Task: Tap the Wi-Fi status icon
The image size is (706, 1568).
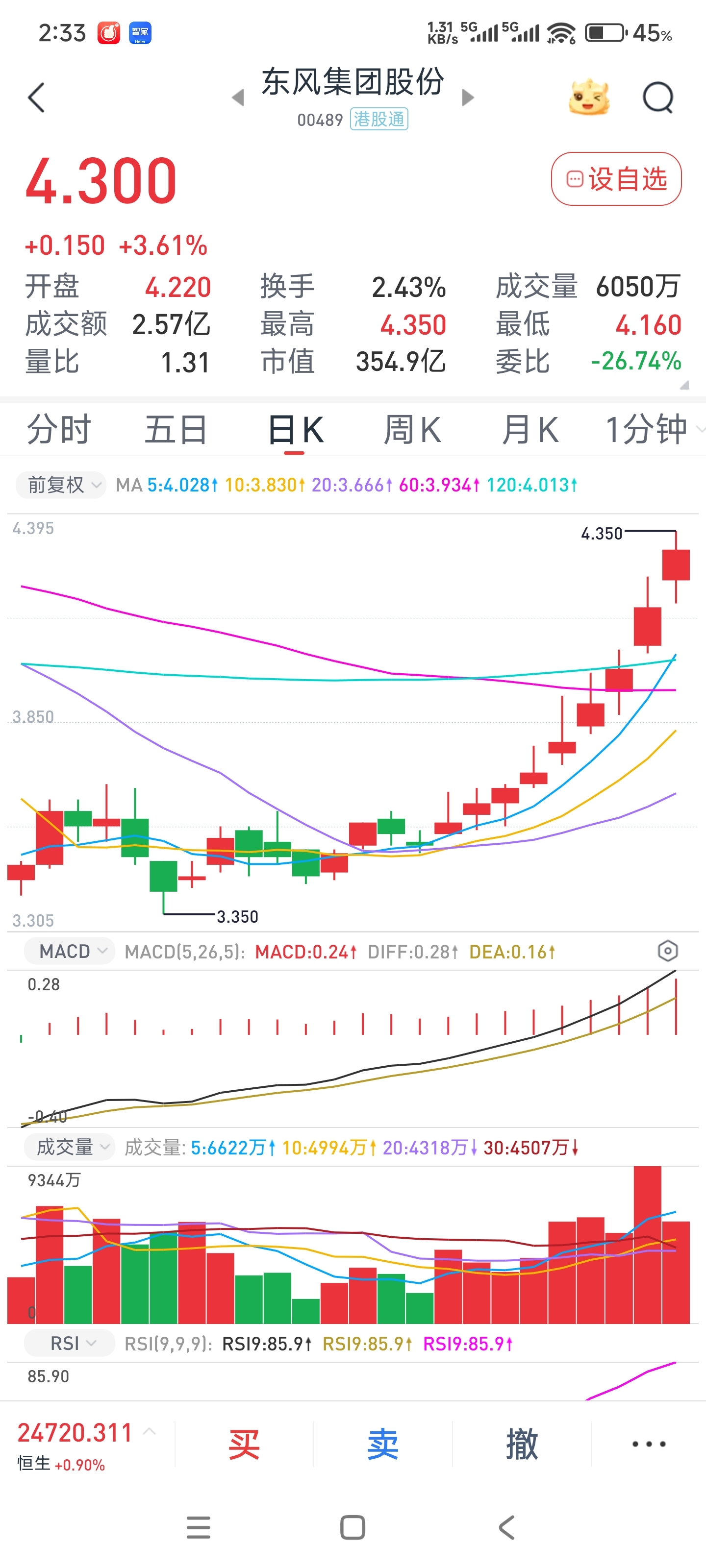Action: [561, 33]
